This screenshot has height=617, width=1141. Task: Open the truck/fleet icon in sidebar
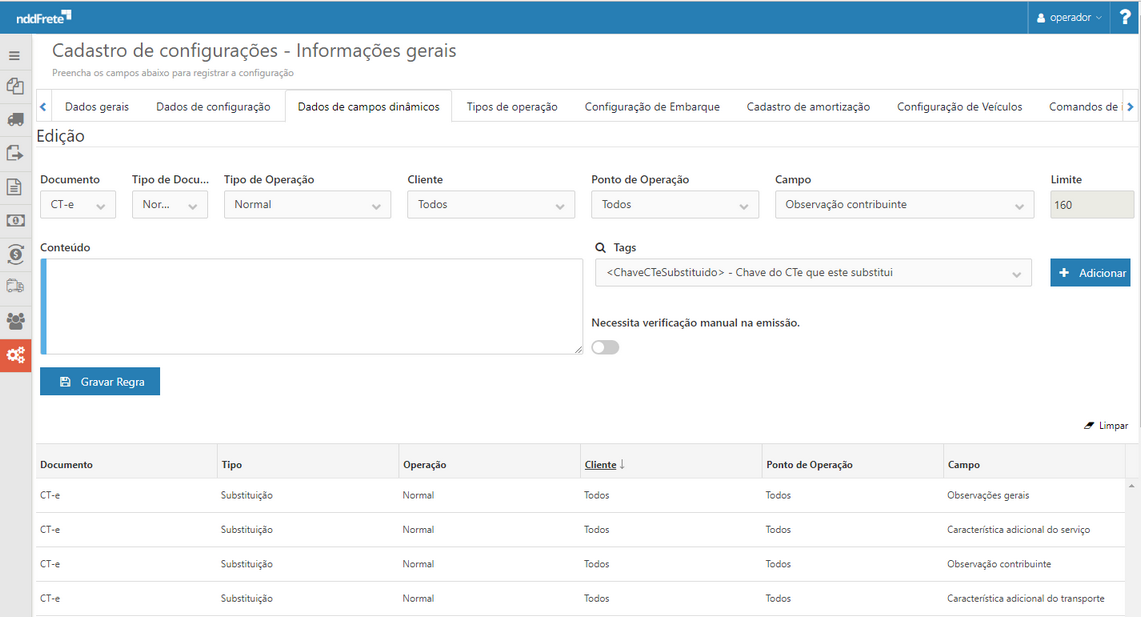[x=14, y=120]
